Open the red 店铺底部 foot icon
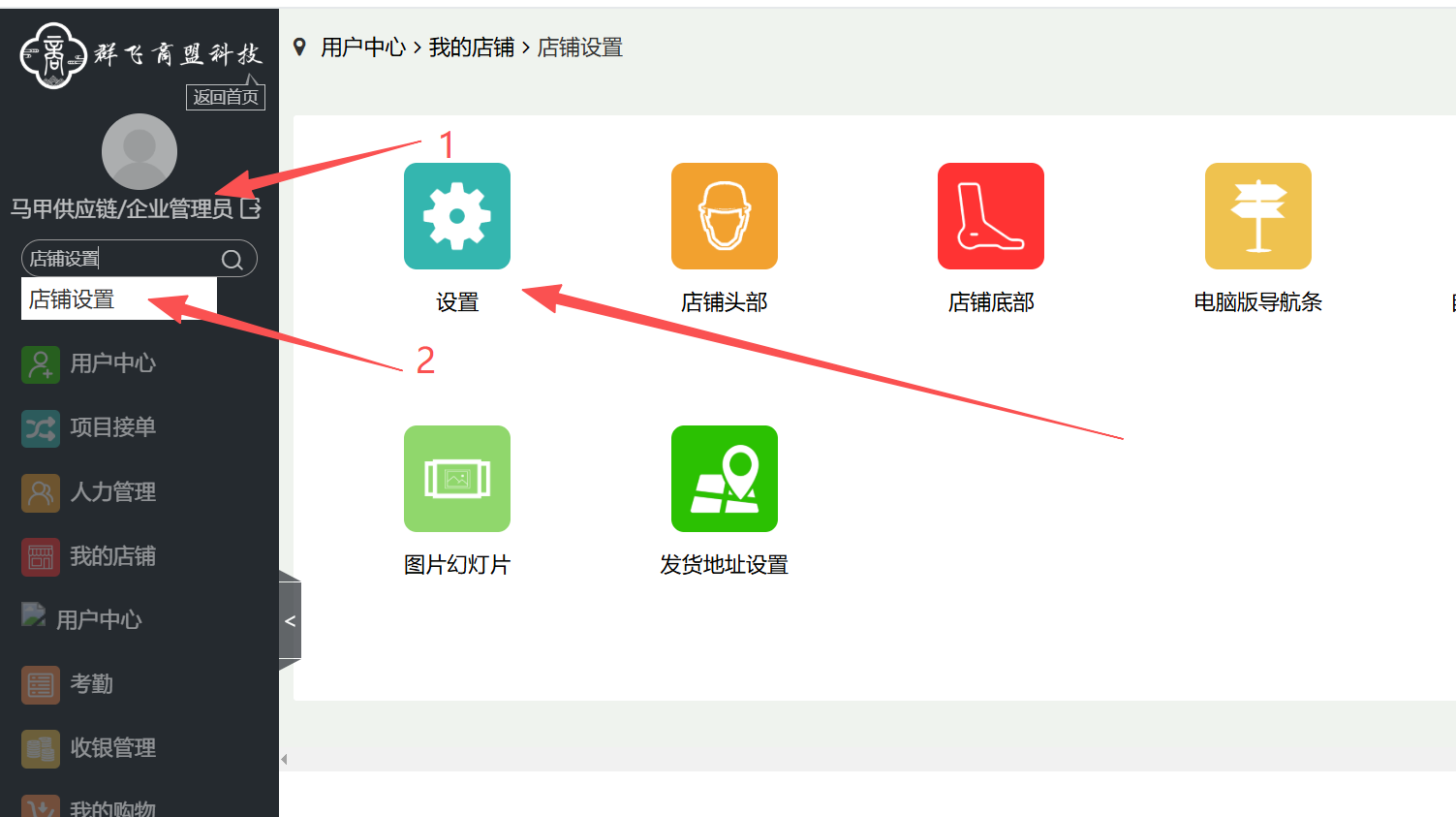Viewport: 1456px width, 817px height. pos(990,216)
